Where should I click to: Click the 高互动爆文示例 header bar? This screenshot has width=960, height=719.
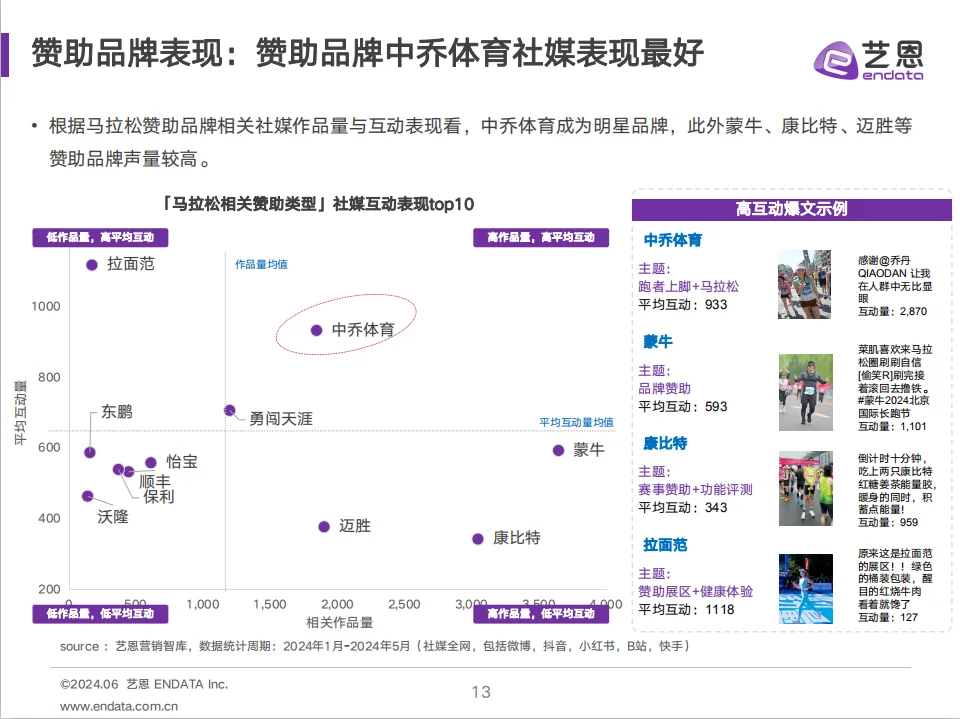pyautogui.click(x=792, y=209)
